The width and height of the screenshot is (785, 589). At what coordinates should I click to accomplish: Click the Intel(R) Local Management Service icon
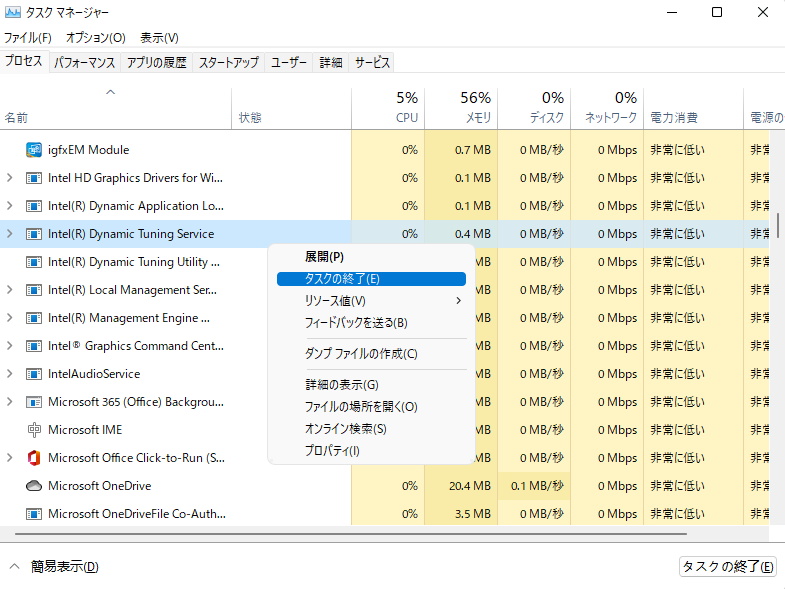(34, 290)
